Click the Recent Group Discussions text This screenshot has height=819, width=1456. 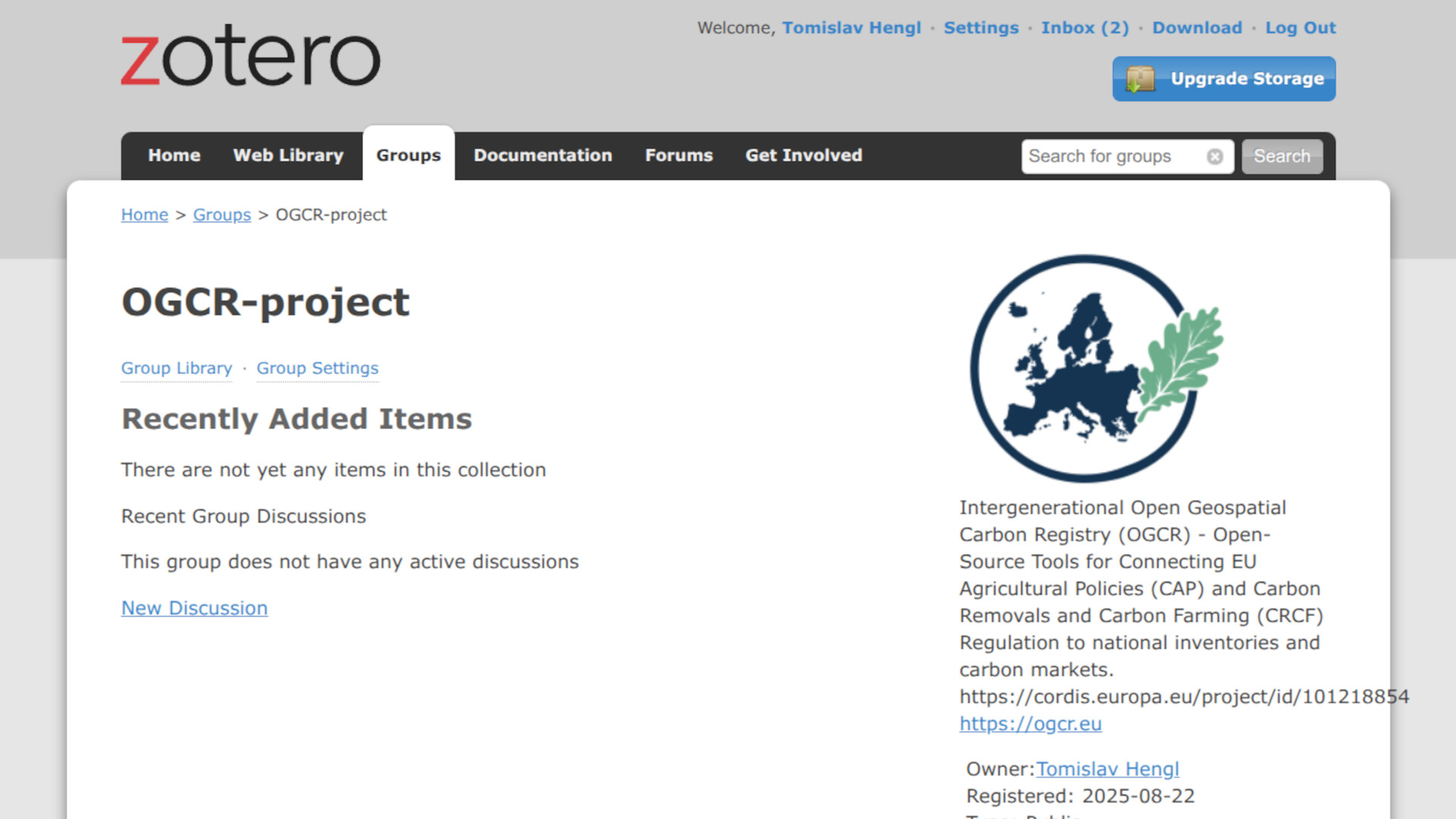[x=243, y=516]
